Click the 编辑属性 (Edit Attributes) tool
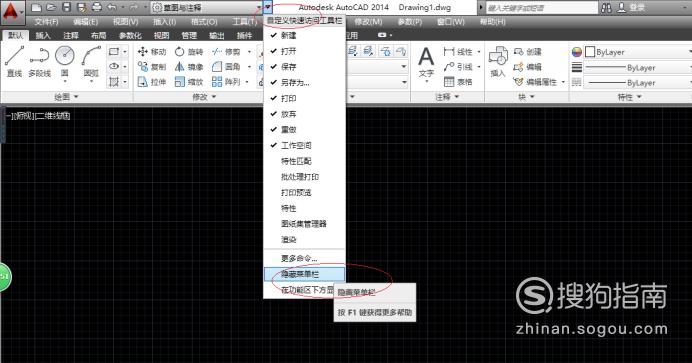692x363 pixels. pyautogui.click(x=535, y=82)
